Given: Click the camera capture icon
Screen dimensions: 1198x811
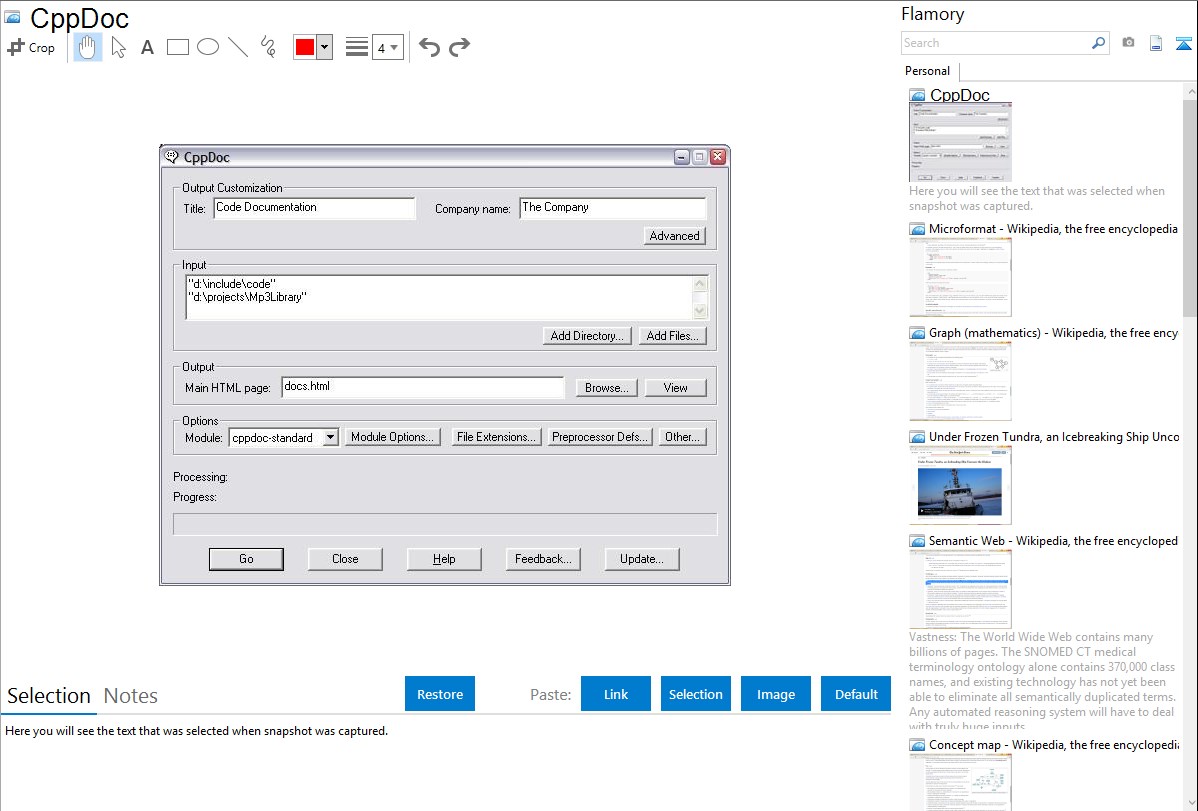Looking at the screenshot, I should point(1128,43).
